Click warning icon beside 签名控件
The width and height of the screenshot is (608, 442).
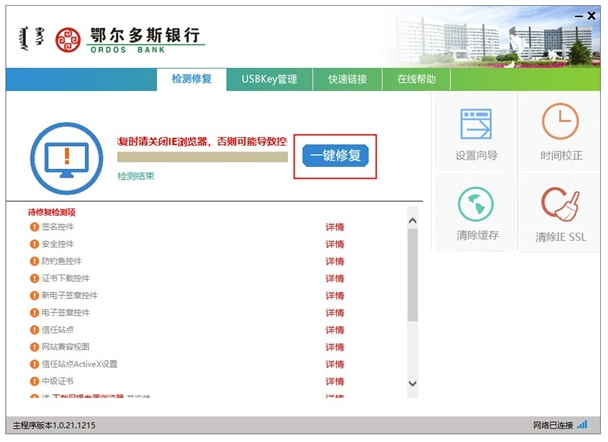click(x=35, y=227)
